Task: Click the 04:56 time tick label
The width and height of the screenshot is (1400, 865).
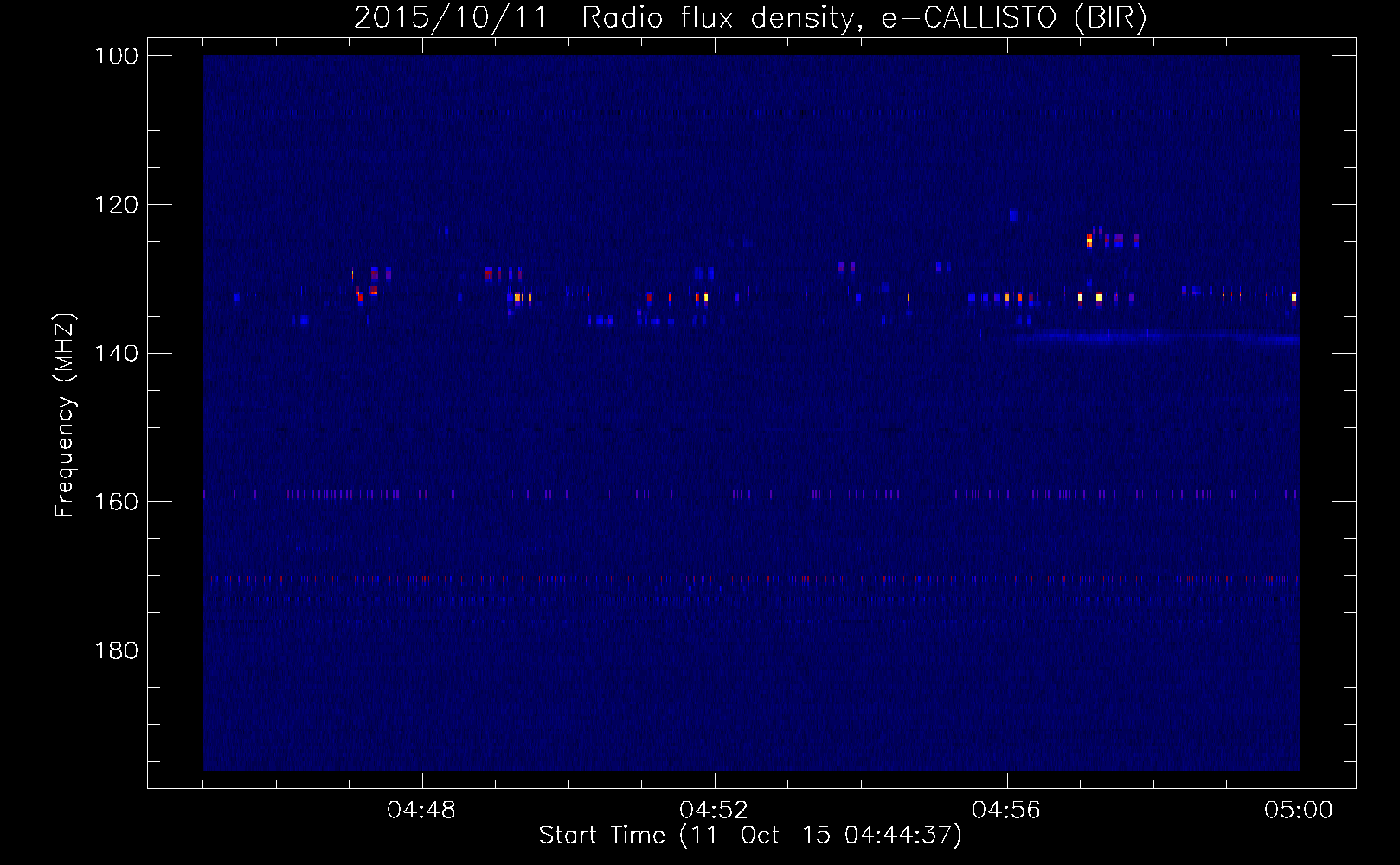Action: click(x=1006, y=811)
